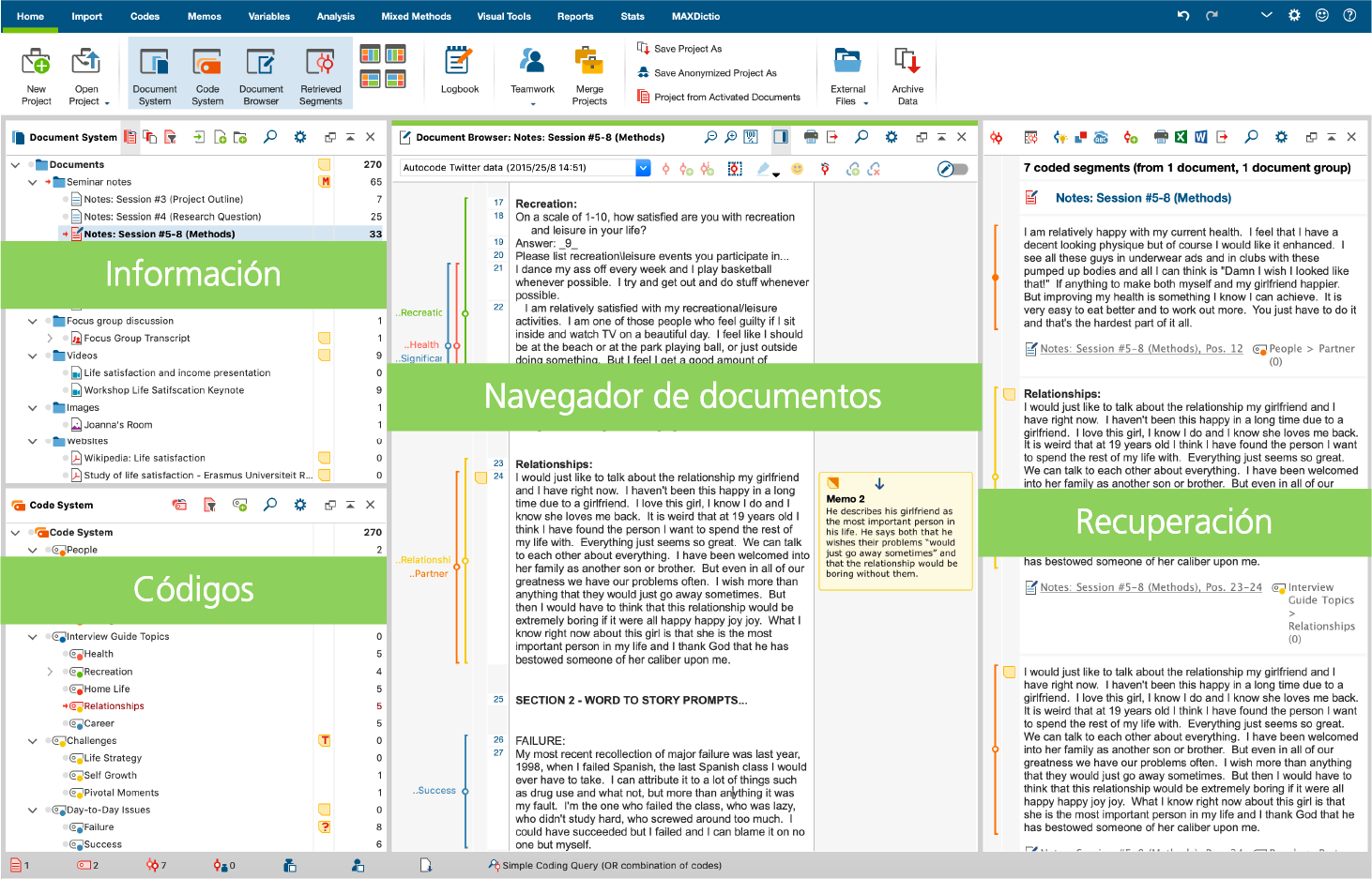Open the word cloud icon in Retrieved Segments
The height and width of the screenshot is (879, 1372).
(1102, 137)
